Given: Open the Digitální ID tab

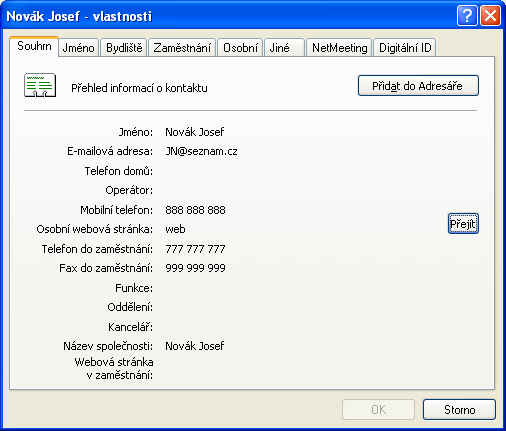Looking at the screenshot, I should [x=405, y=48].
